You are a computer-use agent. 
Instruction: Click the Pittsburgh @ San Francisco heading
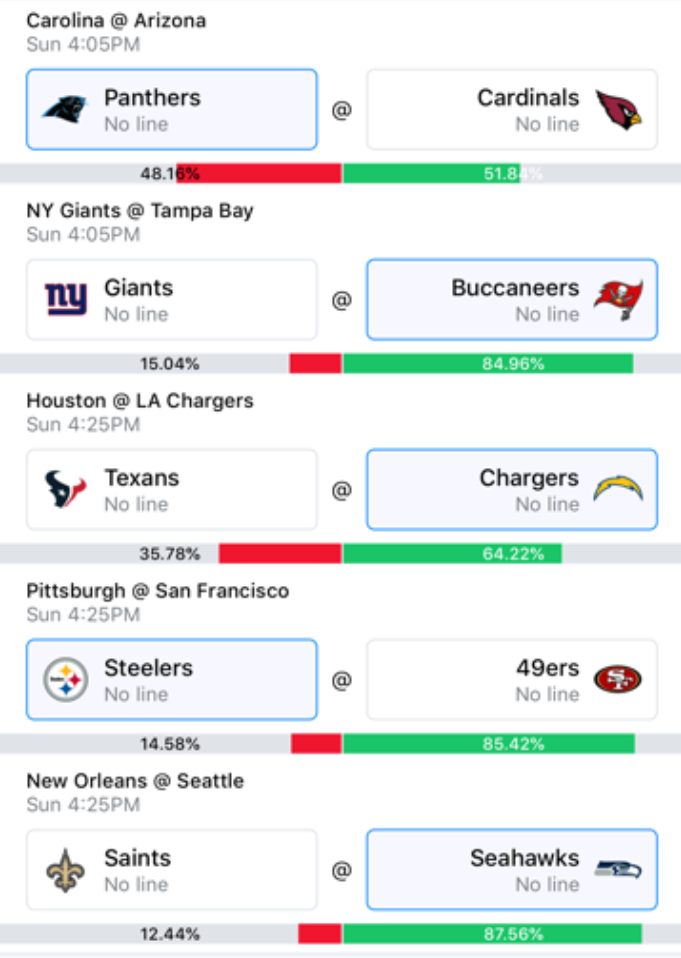158,591
